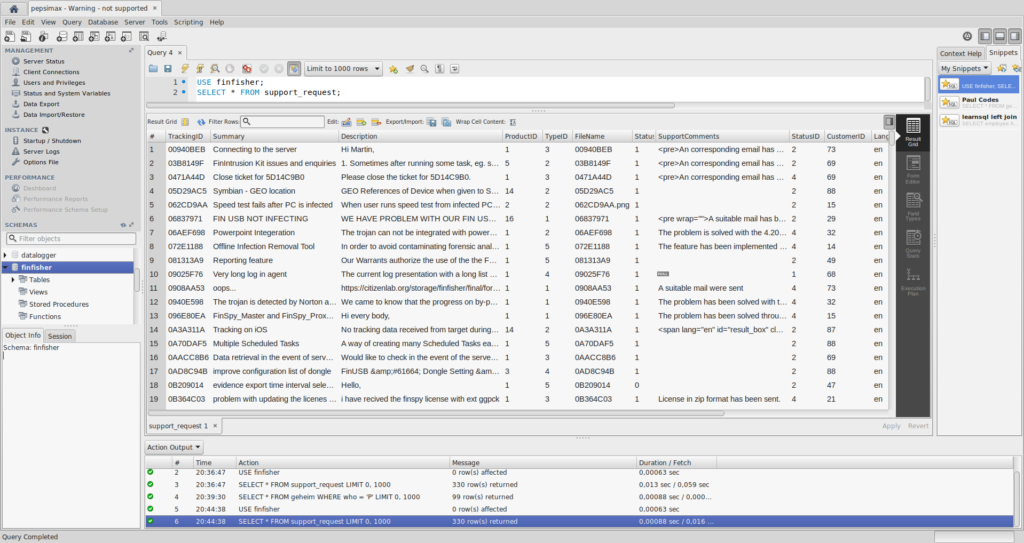Click the Filter Rows search field

283,122
